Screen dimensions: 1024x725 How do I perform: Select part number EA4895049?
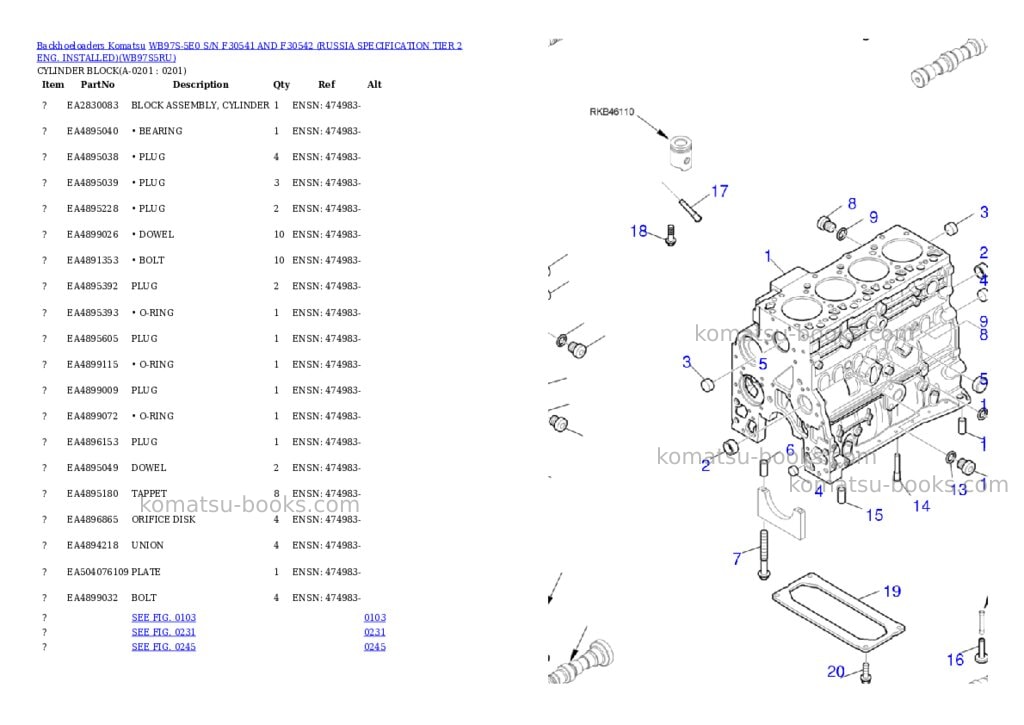coord(93,468)
